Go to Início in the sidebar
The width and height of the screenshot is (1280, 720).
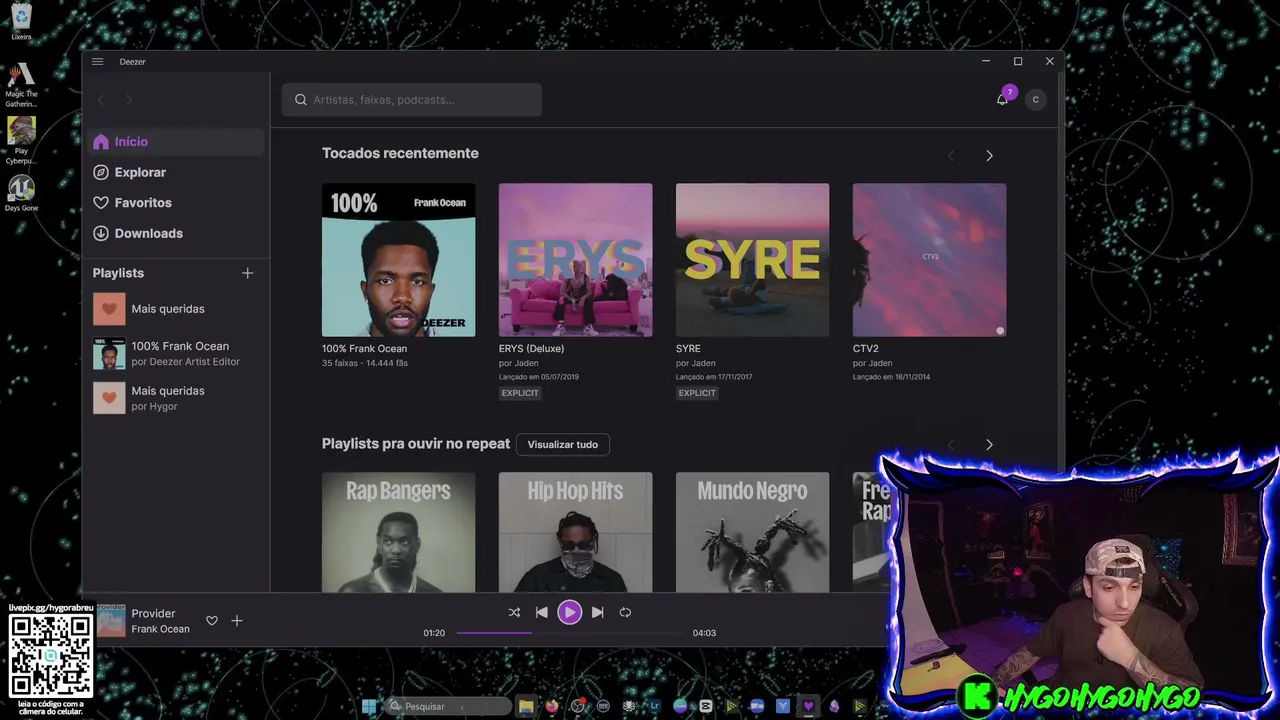point(177,142)
